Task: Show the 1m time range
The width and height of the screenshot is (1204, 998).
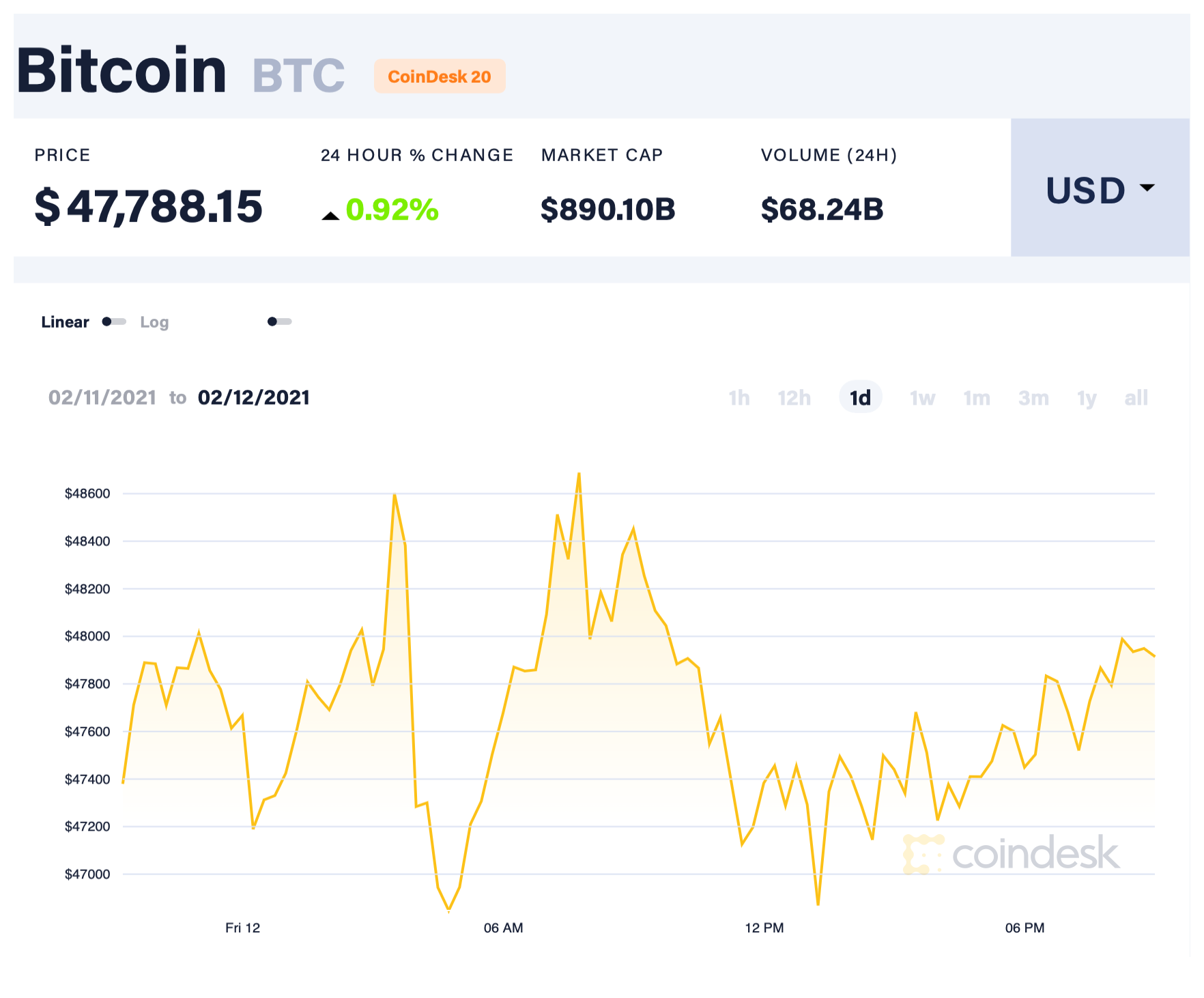Action: point(977,398)
